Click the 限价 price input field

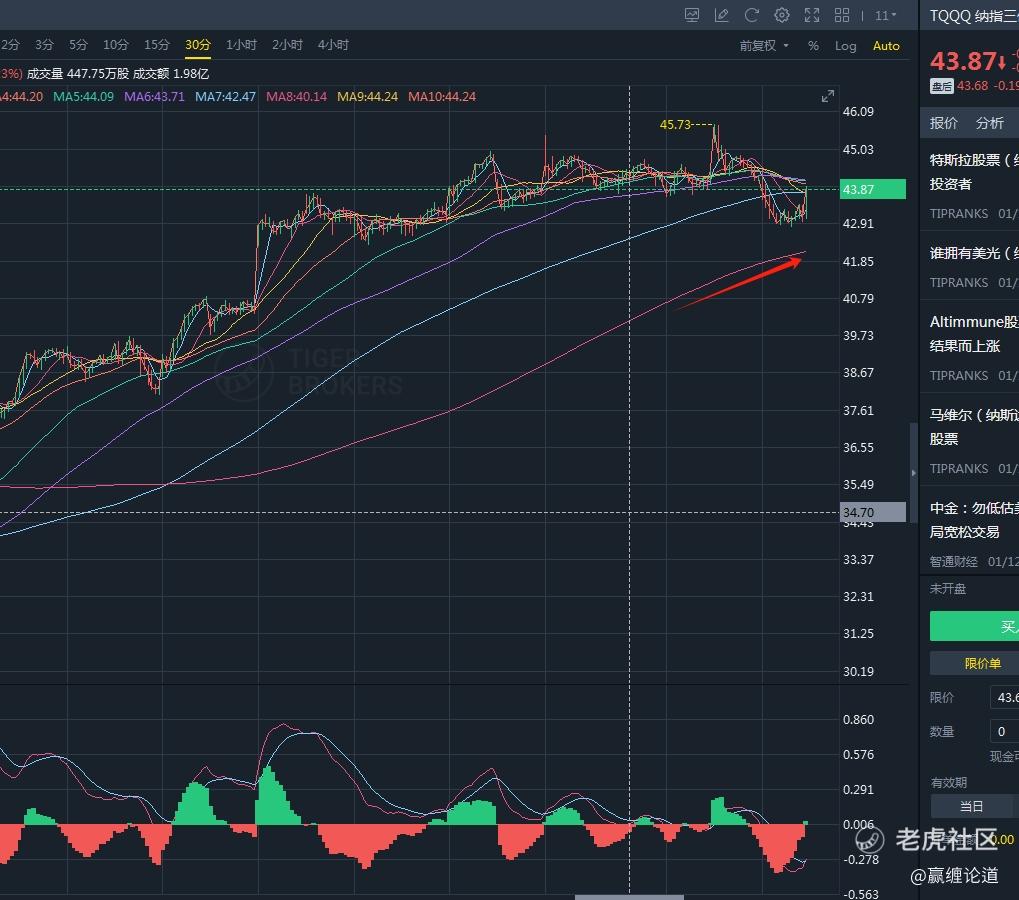coord(1004,697)
